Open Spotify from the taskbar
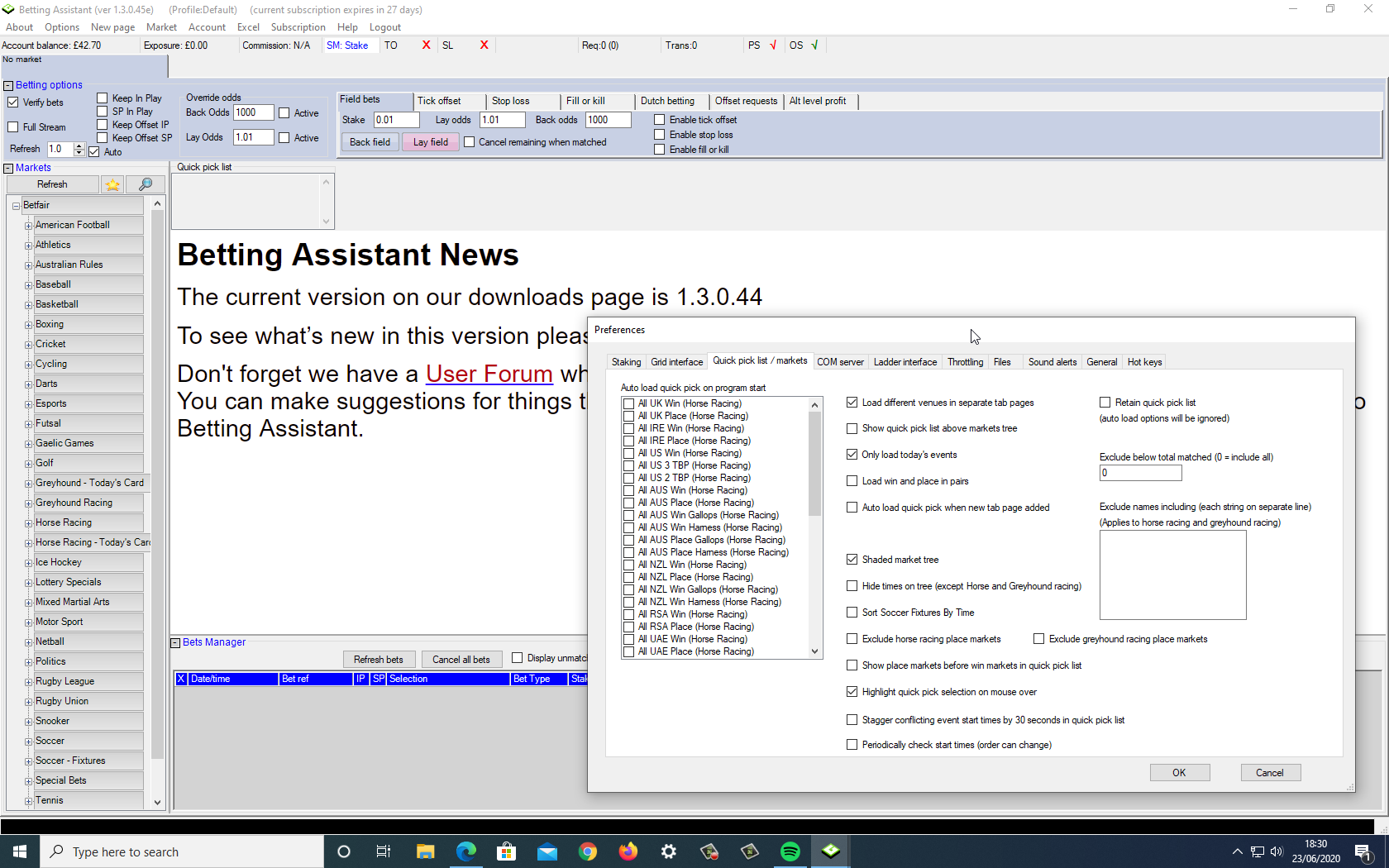Screen dimensions: 1389x868 click(790, 851)
